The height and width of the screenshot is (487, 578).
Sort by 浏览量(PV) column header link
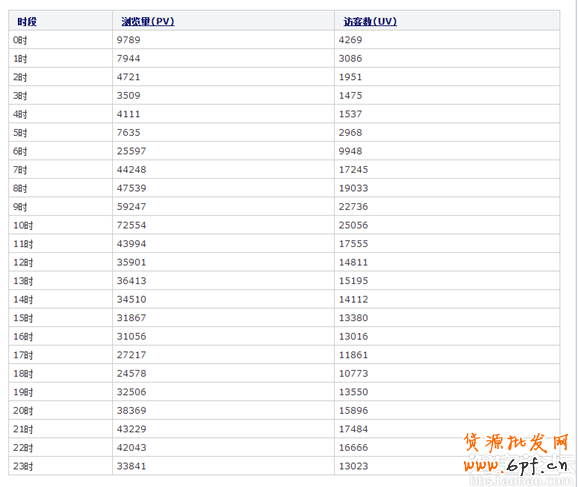[x=148, y=21]
